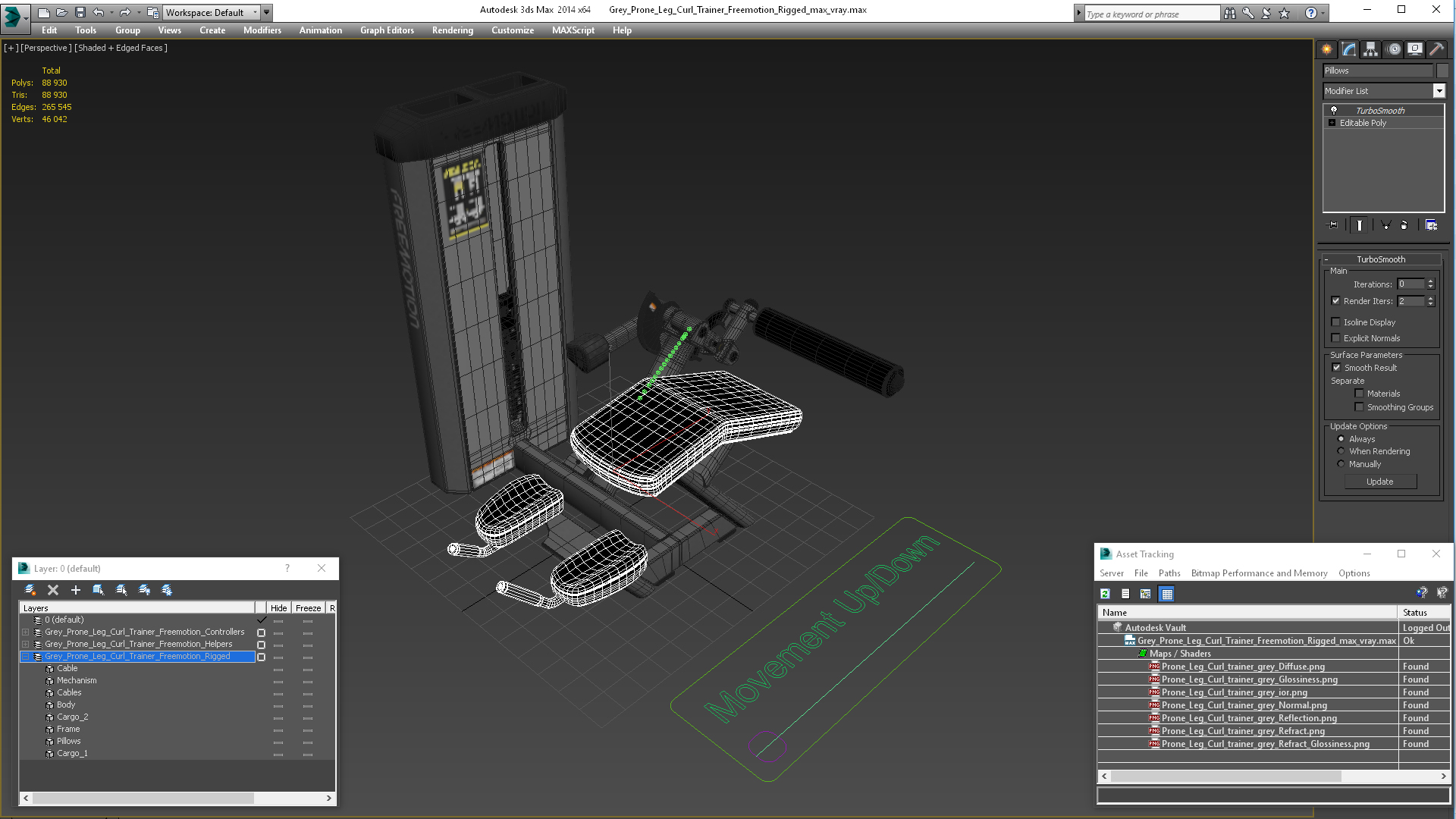Select When Rendering update option
The image size is (1456, 819).
pyautogui.click(x=1341, y=451)
